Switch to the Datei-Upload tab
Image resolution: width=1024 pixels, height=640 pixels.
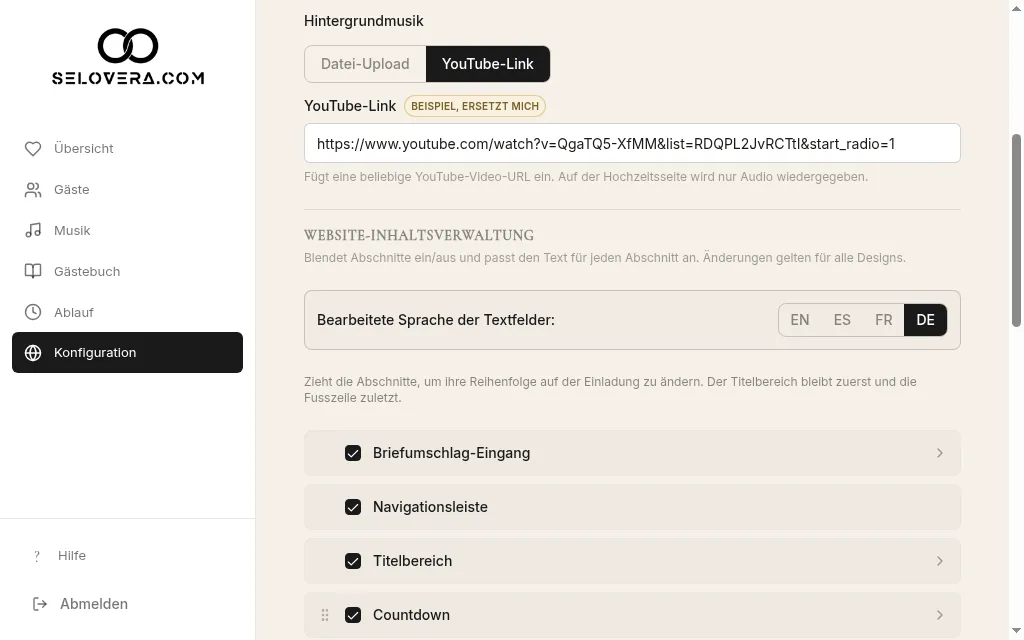[x=365, y=64]
